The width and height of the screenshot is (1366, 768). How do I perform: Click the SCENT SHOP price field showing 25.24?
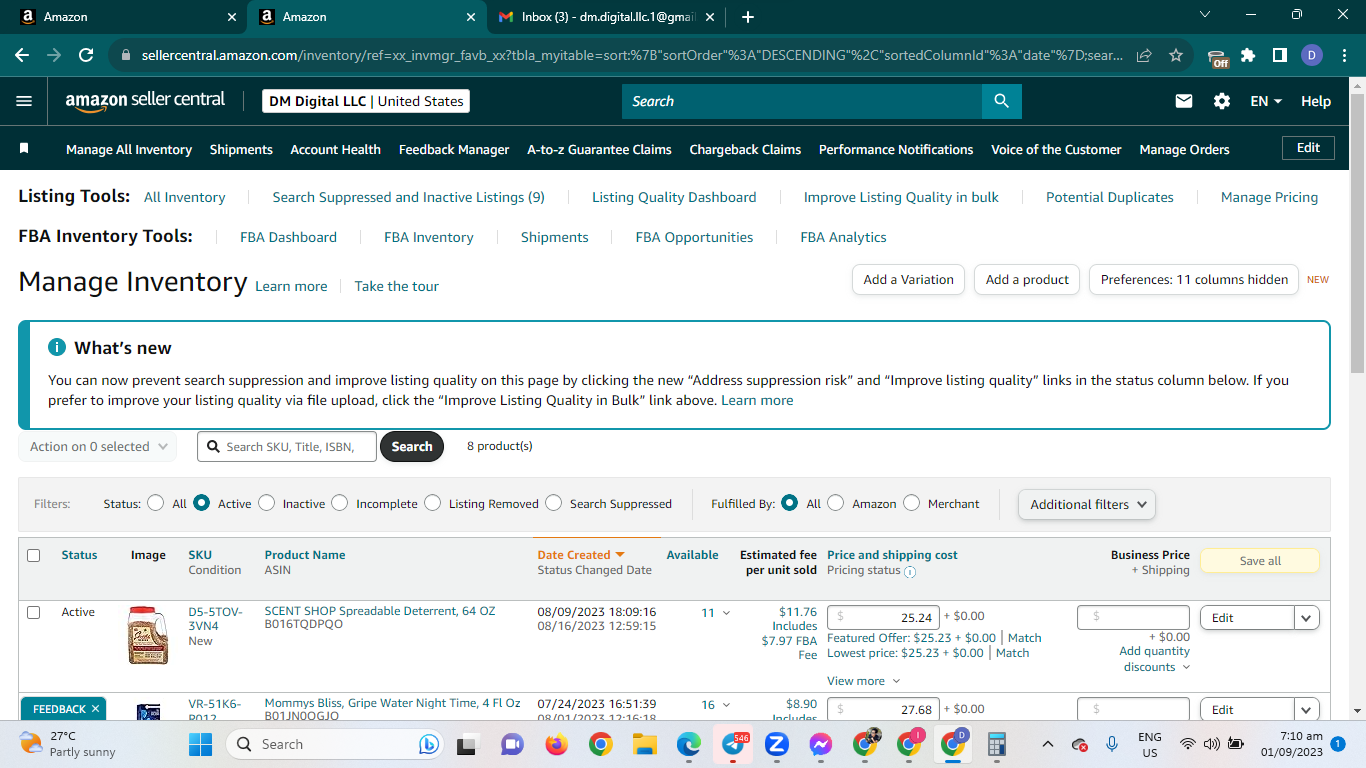coord(883,617)
